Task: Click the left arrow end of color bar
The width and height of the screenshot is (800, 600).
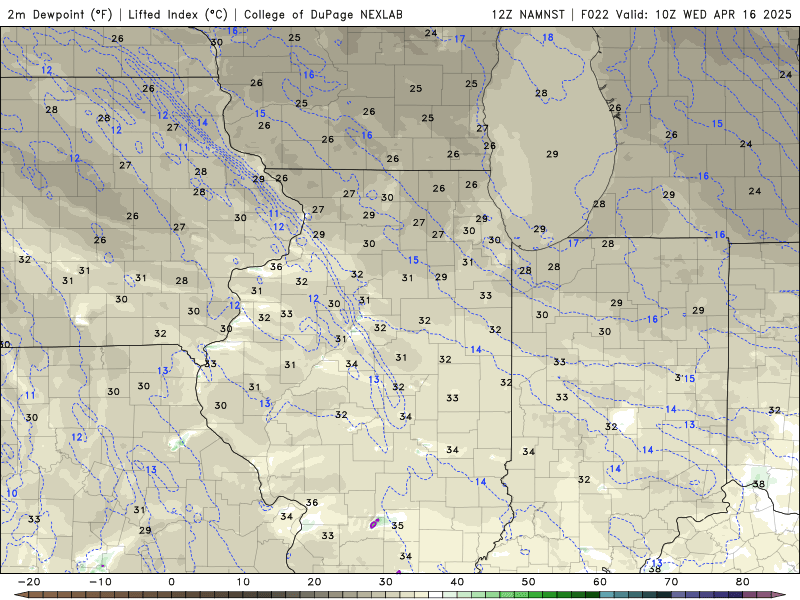Action: point(20,595)
